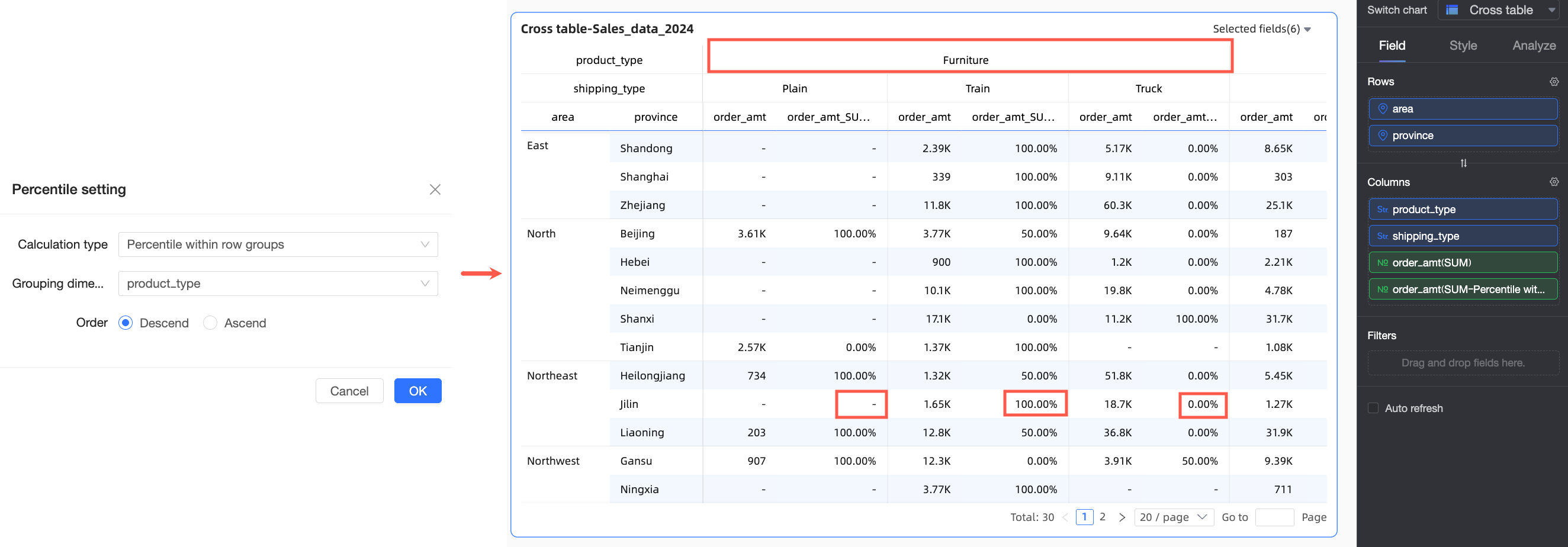1568x547 pixels.
Task: Click the Neimenggu row label
Action: [650, 291]
